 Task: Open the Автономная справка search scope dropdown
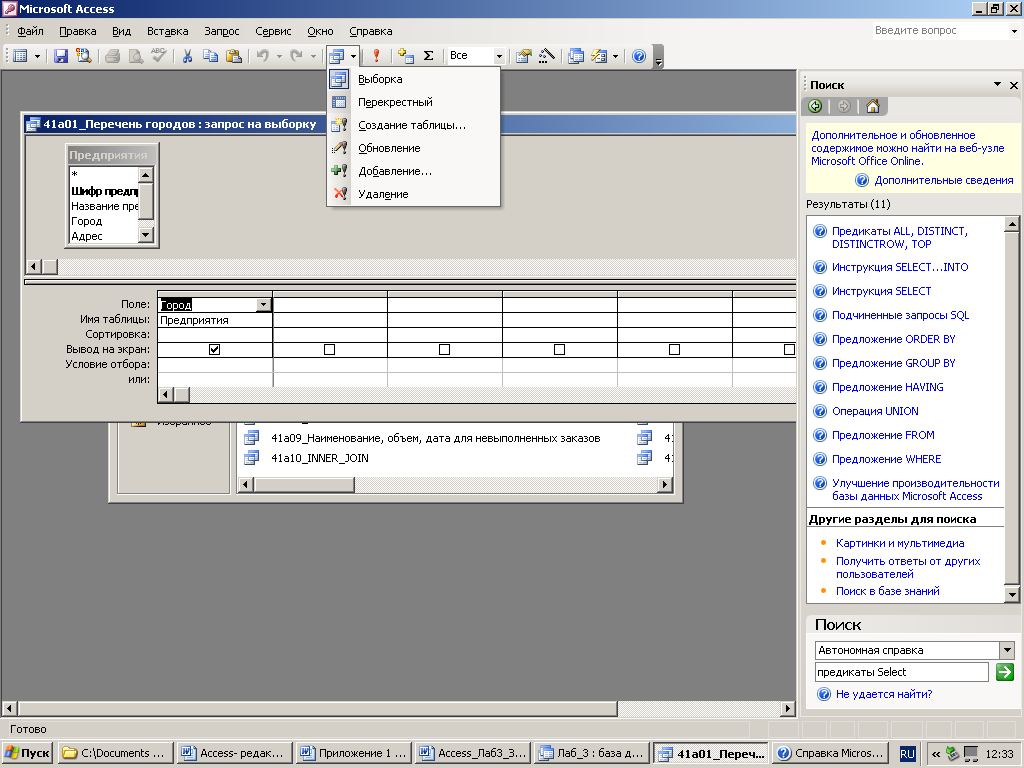point(1006,650)
